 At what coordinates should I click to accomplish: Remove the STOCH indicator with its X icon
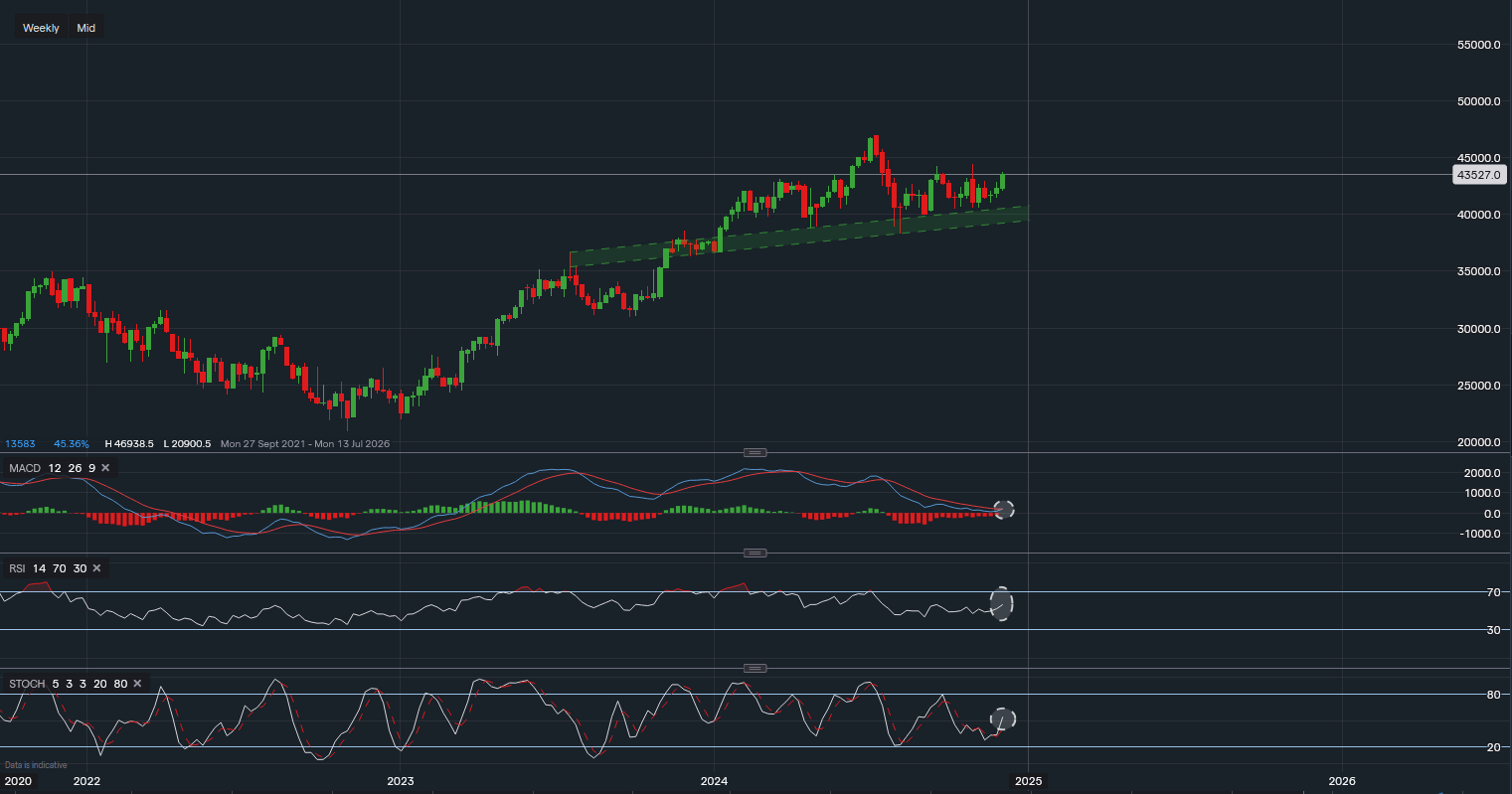coord(136,683)
